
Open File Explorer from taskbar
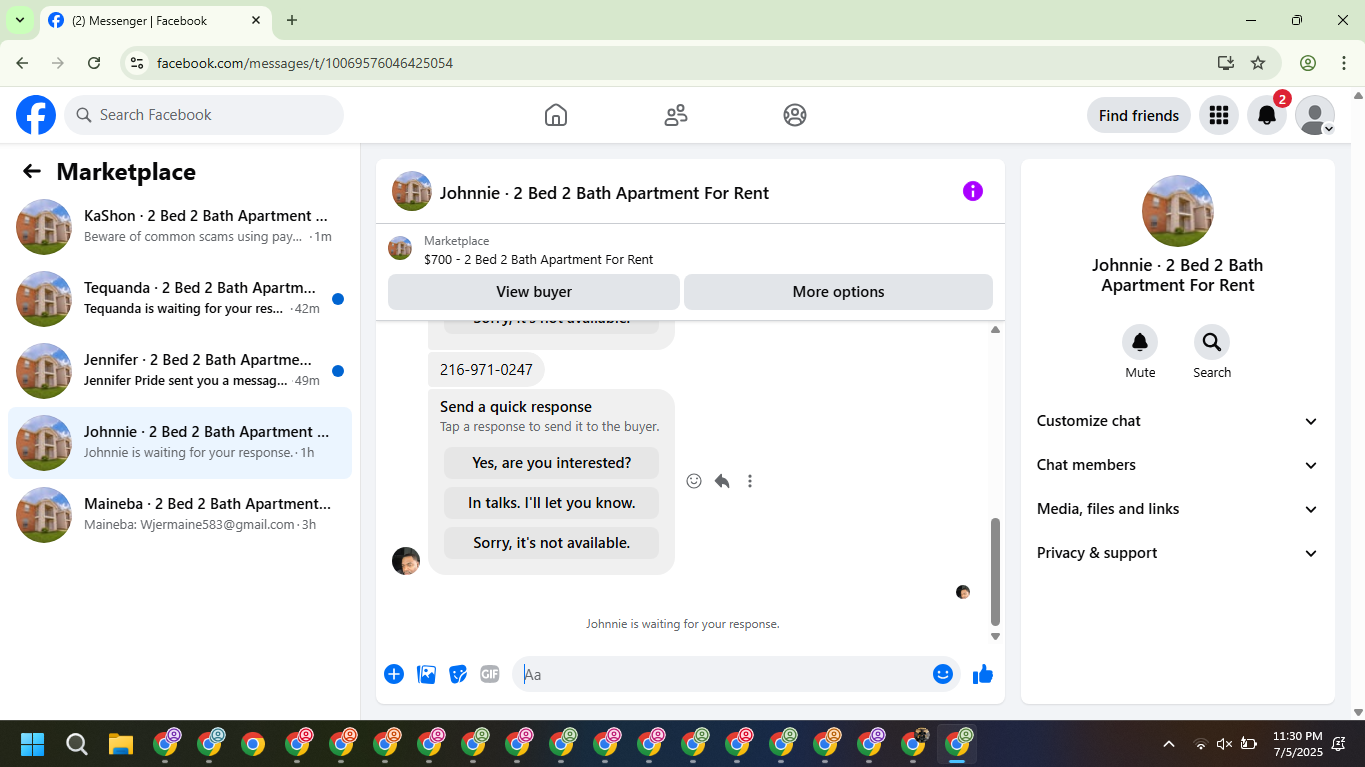[x=121, y=744]
